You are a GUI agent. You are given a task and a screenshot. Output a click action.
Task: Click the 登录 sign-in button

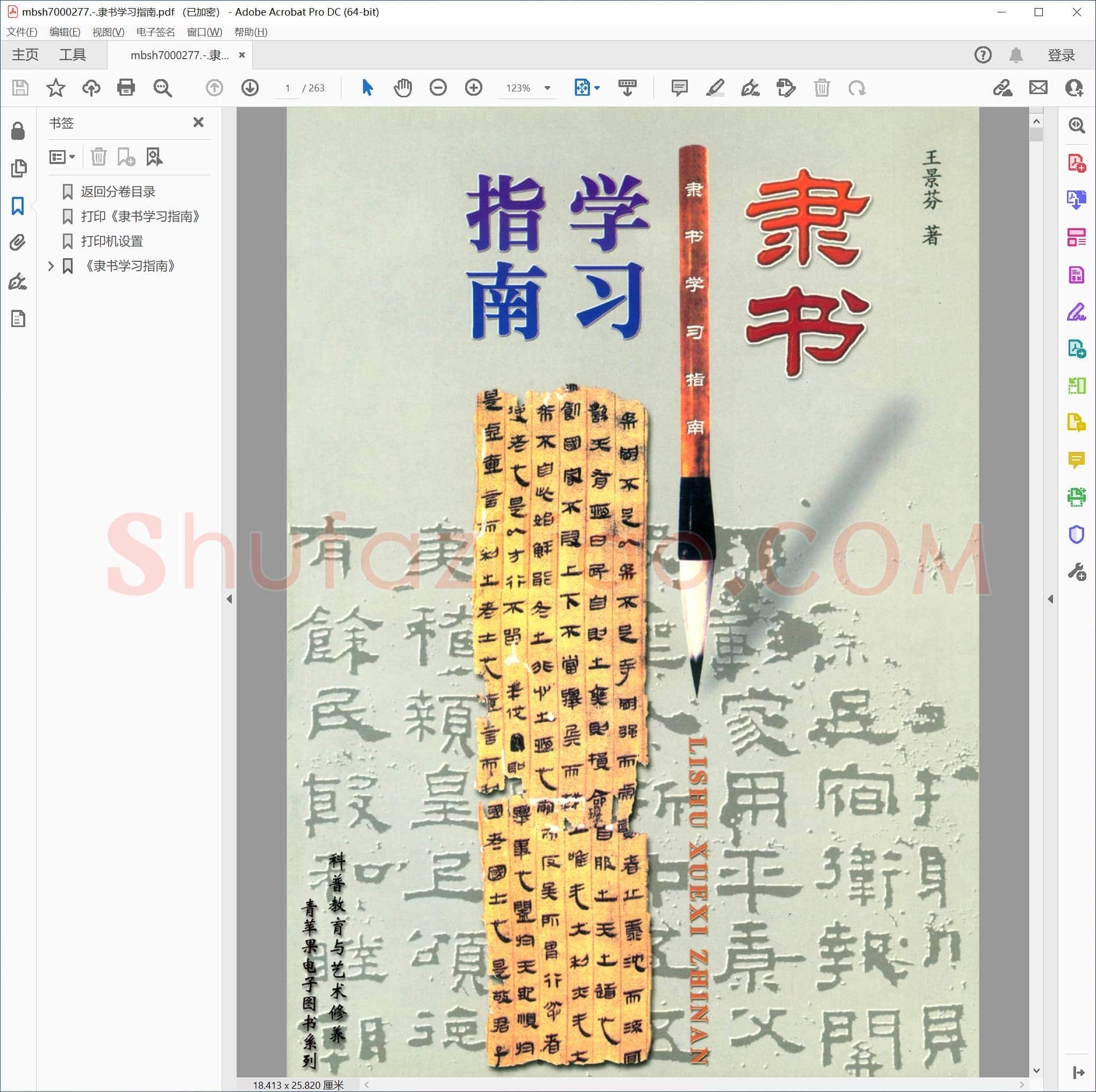[x=1061, y=55]
